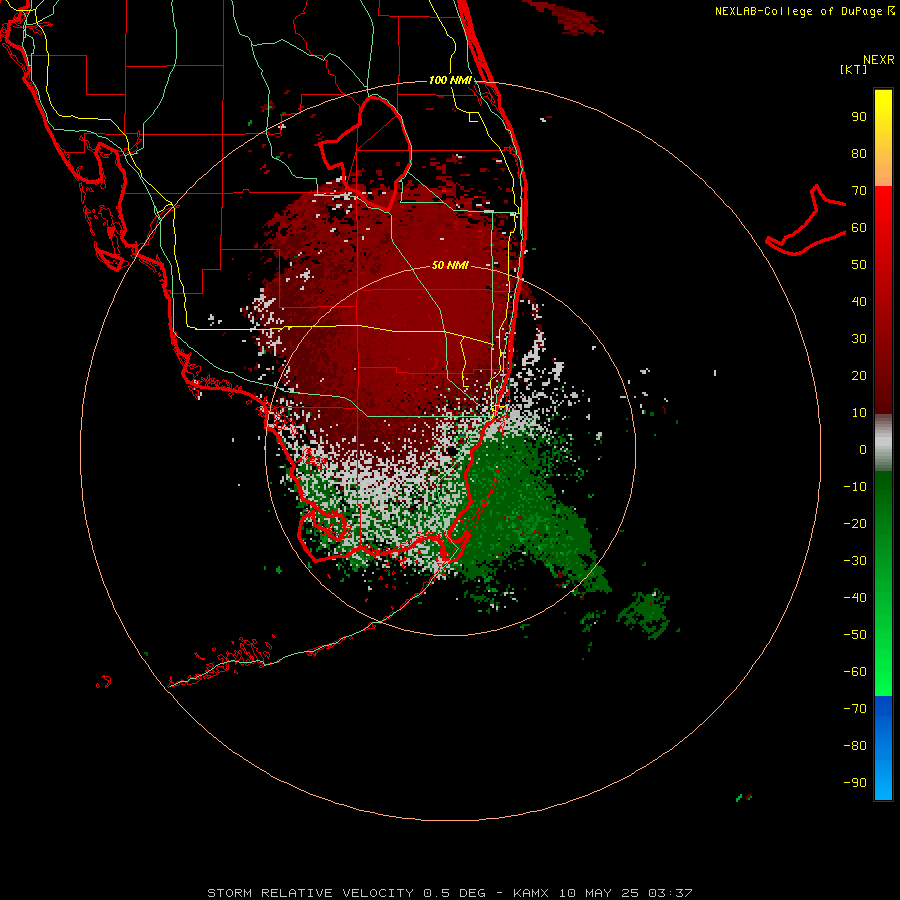Click the -20 value on velocity scale

coord(855,523)
